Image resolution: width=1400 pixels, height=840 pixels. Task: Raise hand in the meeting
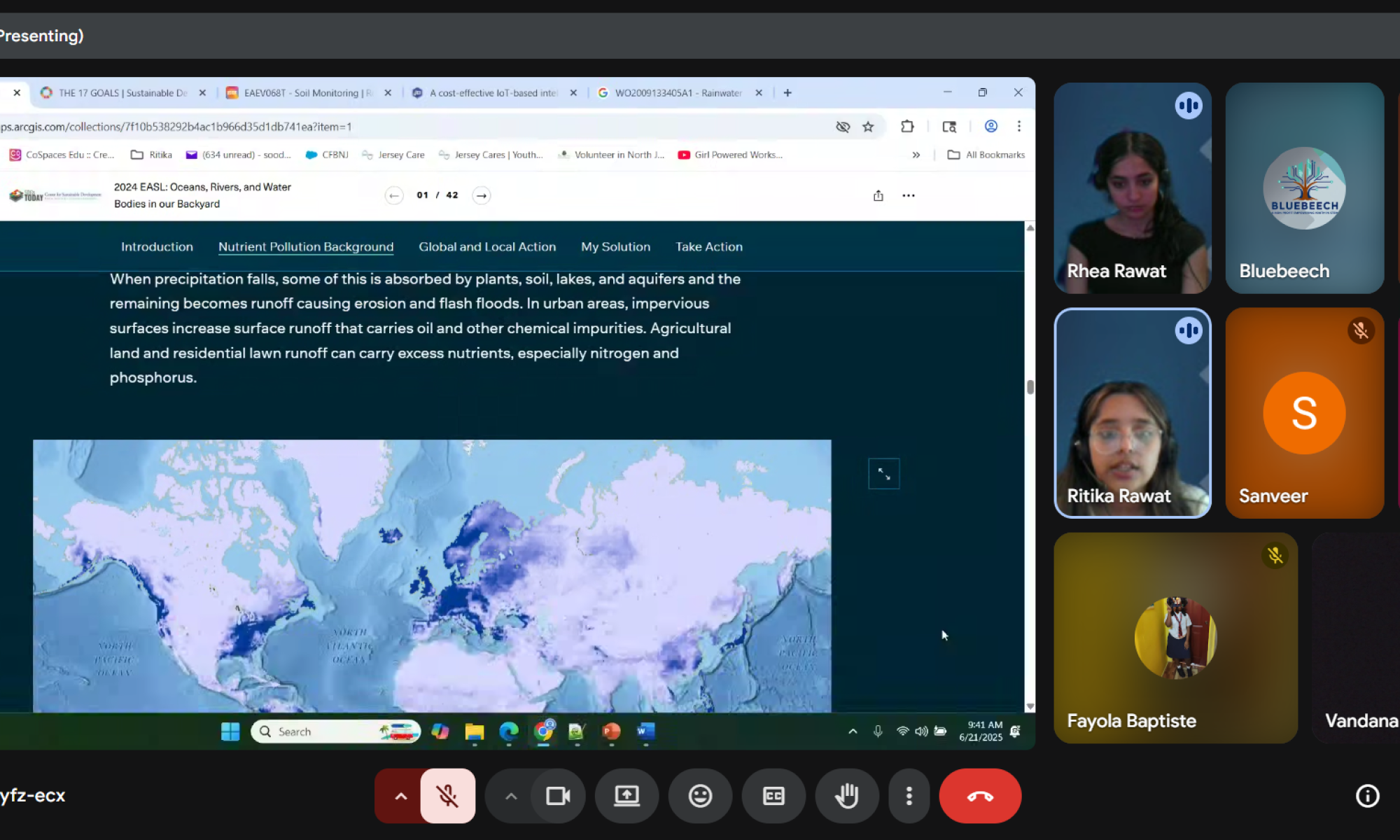tap(847, 796)
